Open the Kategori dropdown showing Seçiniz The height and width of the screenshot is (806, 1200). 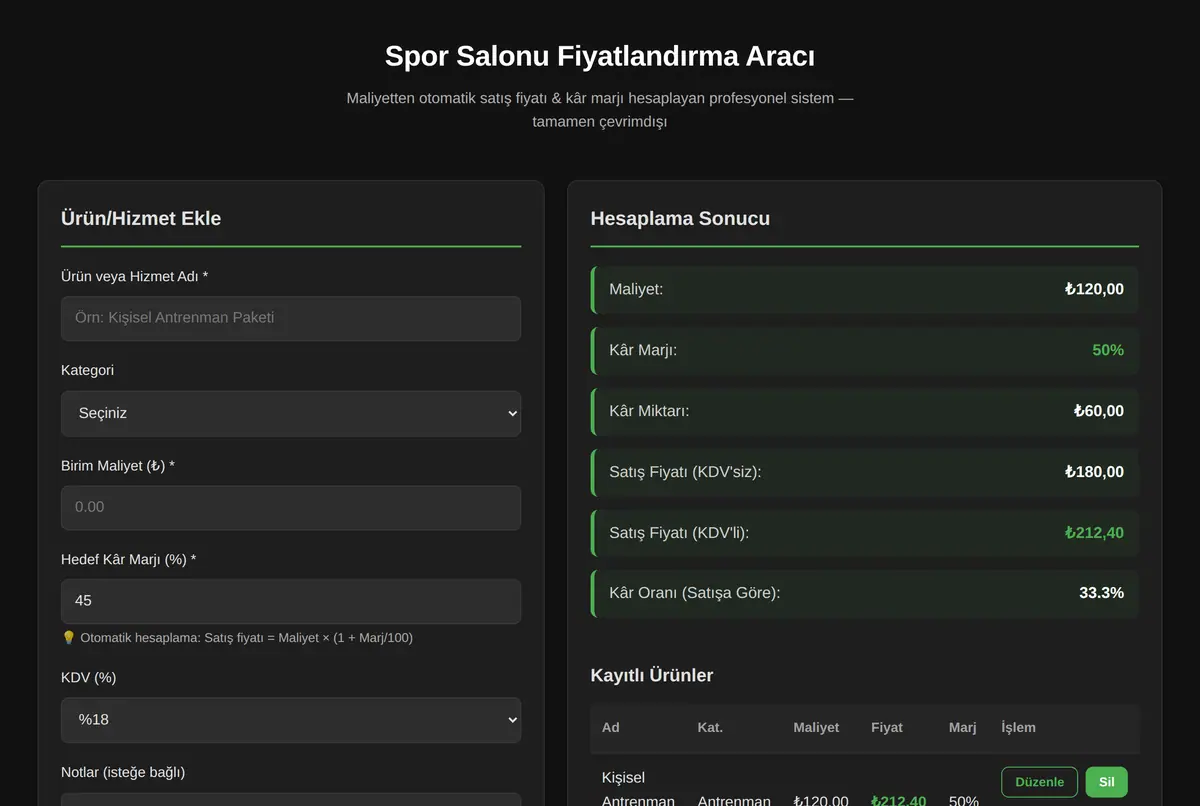click(x=291, y=413)
